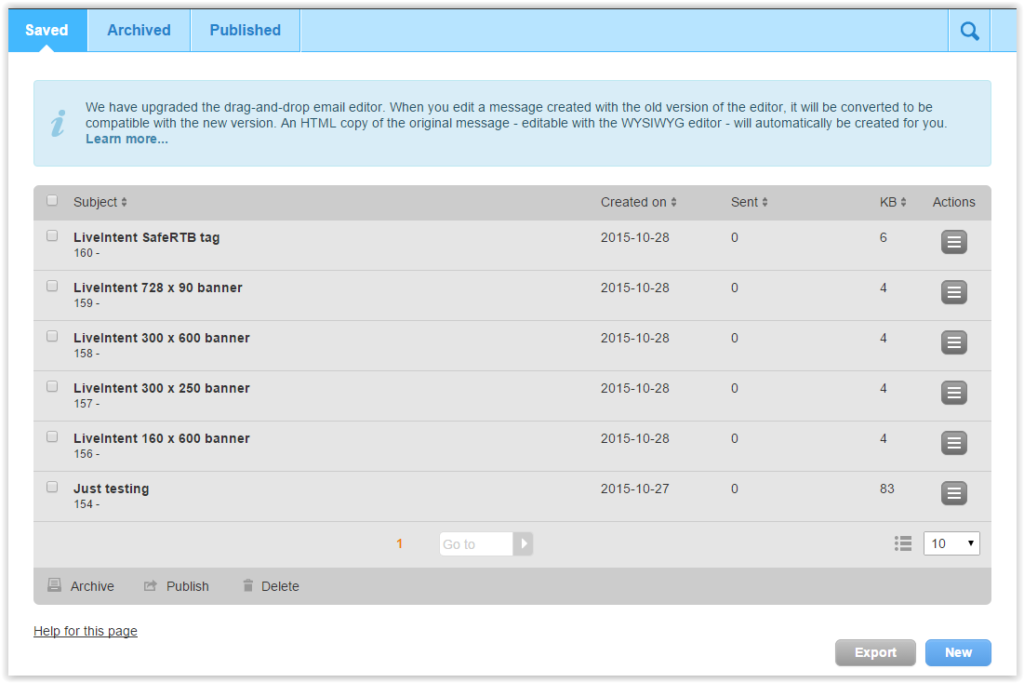Screen dimensions: 1024x683
Task: Open actions menu for LiveIntent 728 x 90 banner
Action: pos(954,292)
